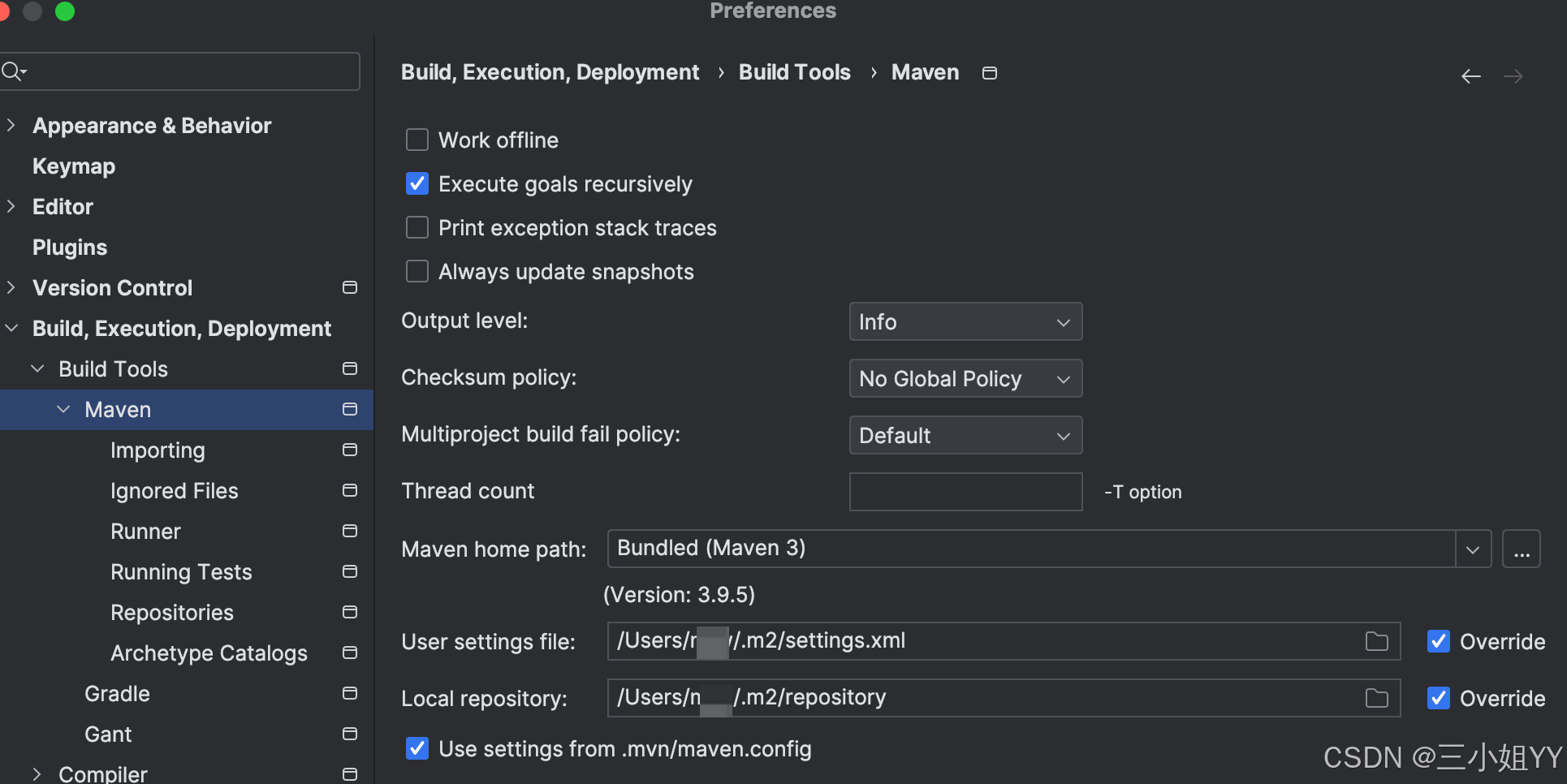Select Archetype Catalogs under Maven
The width and height of the screenshot is (1567, 784).
click(209, 653)
